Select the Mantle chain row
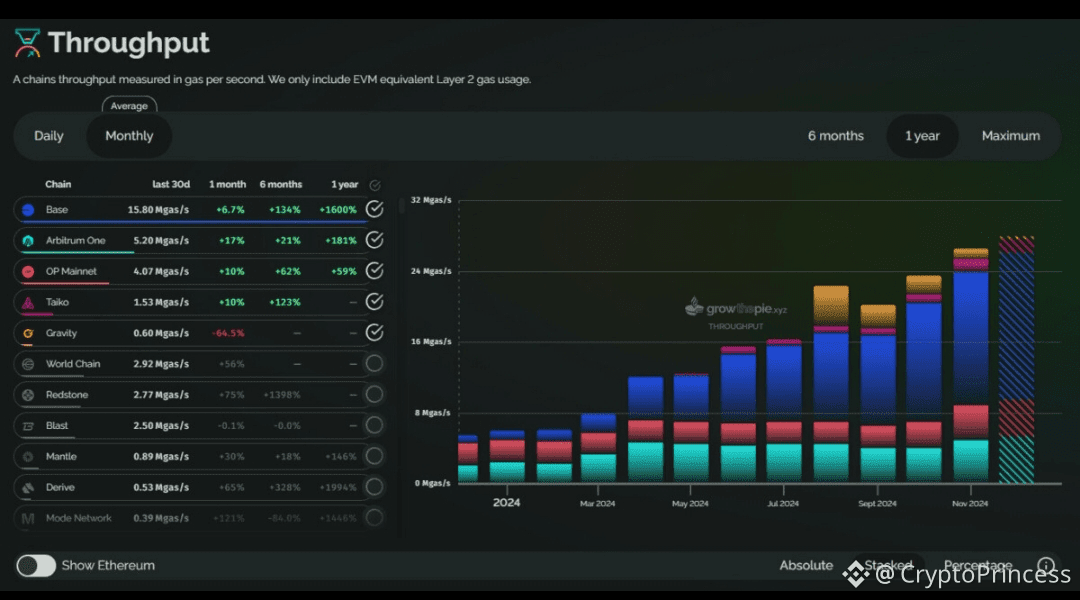The image size is (1080, 600). pos(200,456)
